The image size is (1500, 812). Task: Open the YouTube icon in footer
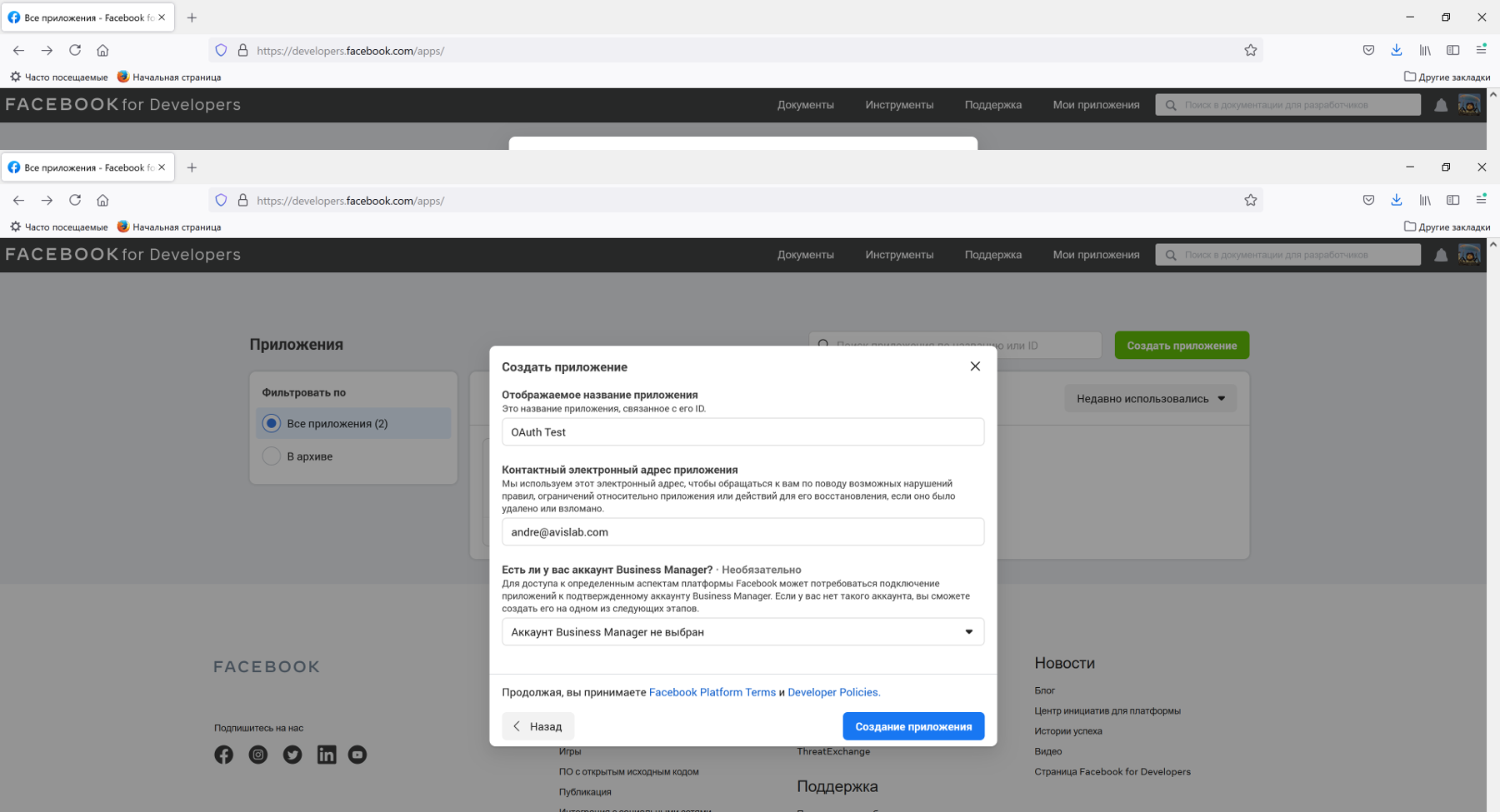click(357, 755)
